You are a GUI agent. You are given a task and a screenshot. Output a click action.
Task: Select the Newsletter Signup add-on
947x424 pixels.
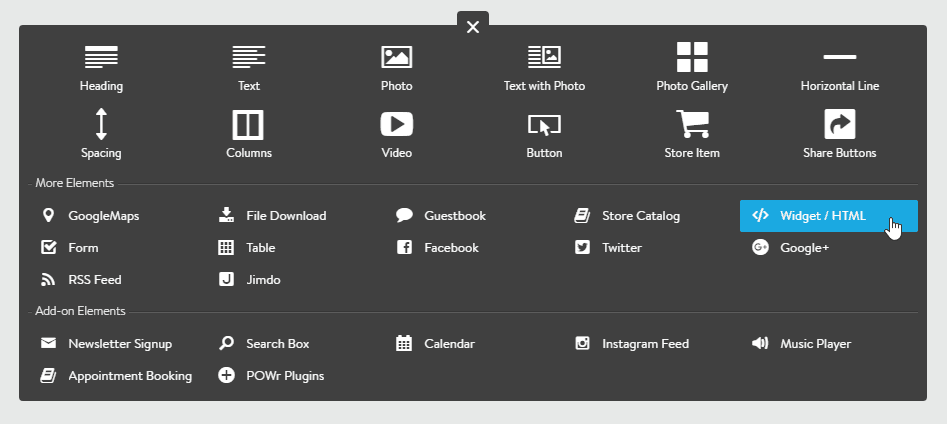coord(119,343)
